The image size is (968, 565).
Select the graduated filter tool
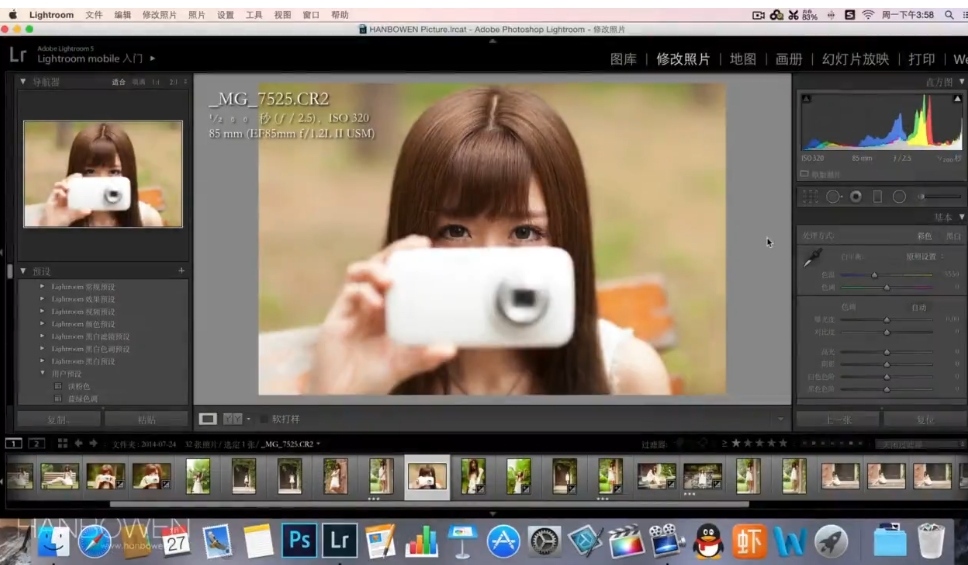[x=878, y=197]
